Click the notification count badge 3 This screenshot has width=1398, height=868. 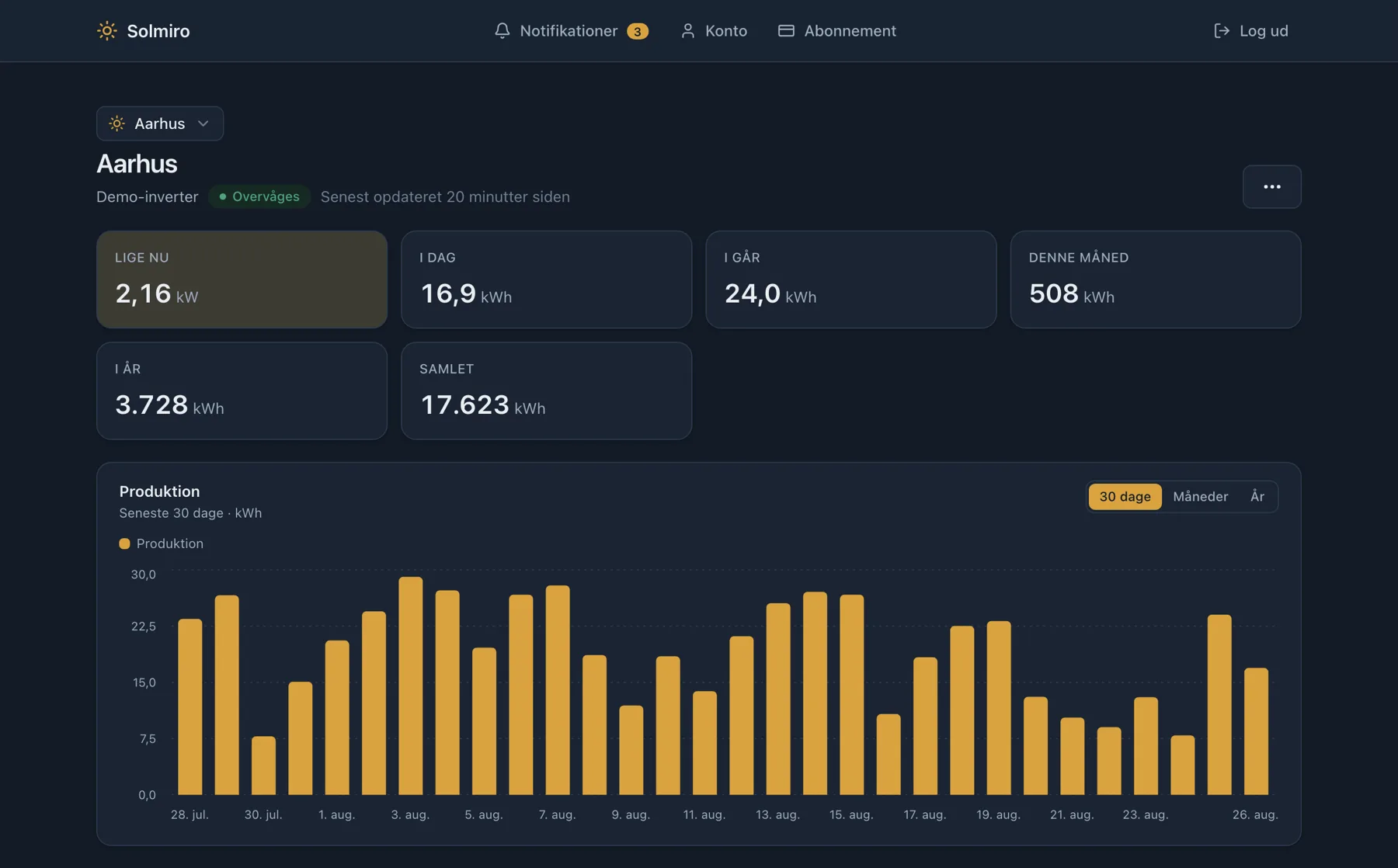point(638,31)
